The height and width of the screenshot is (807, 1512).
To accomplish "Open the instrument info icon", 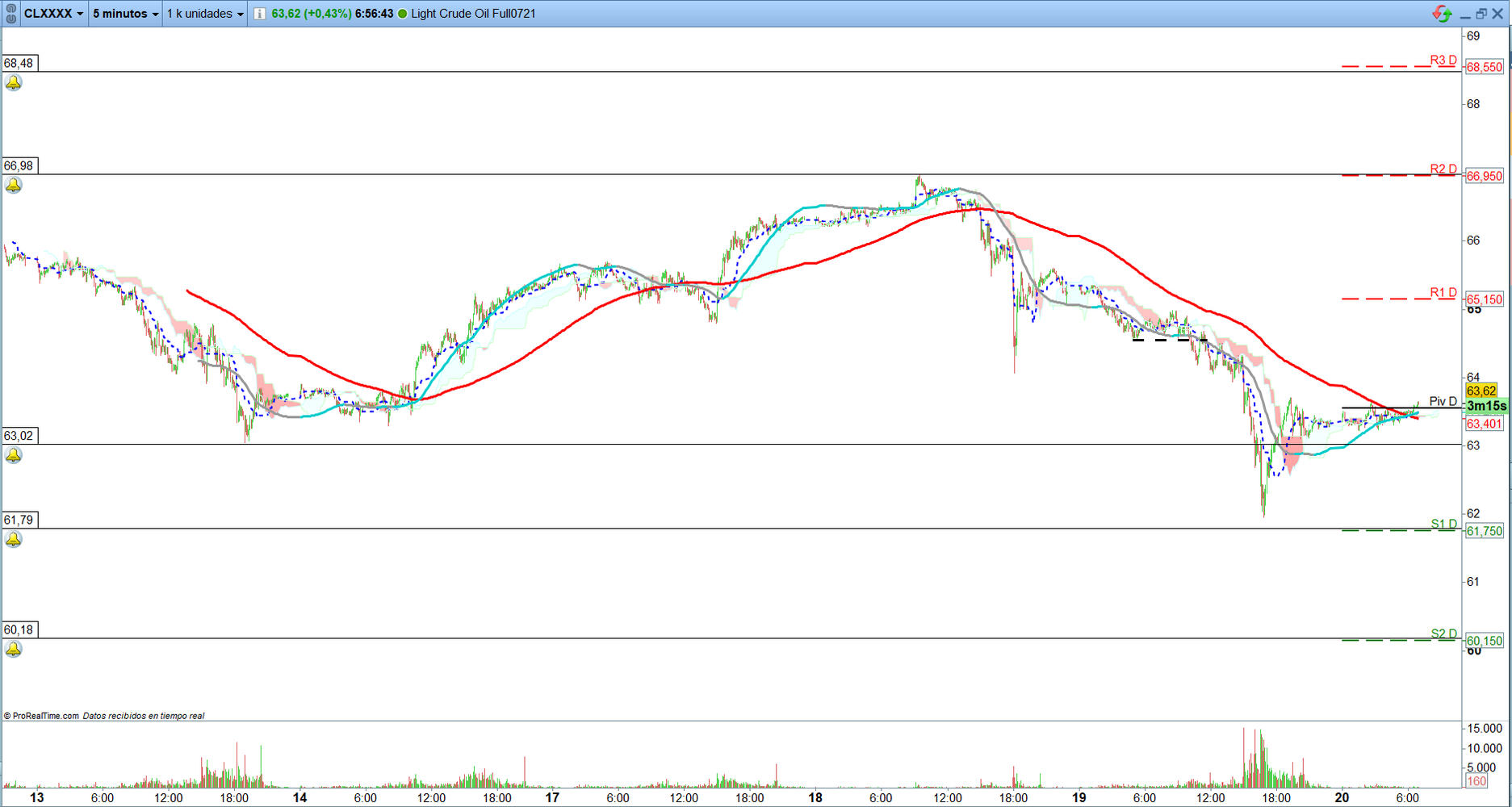I will tap(260, 14).
